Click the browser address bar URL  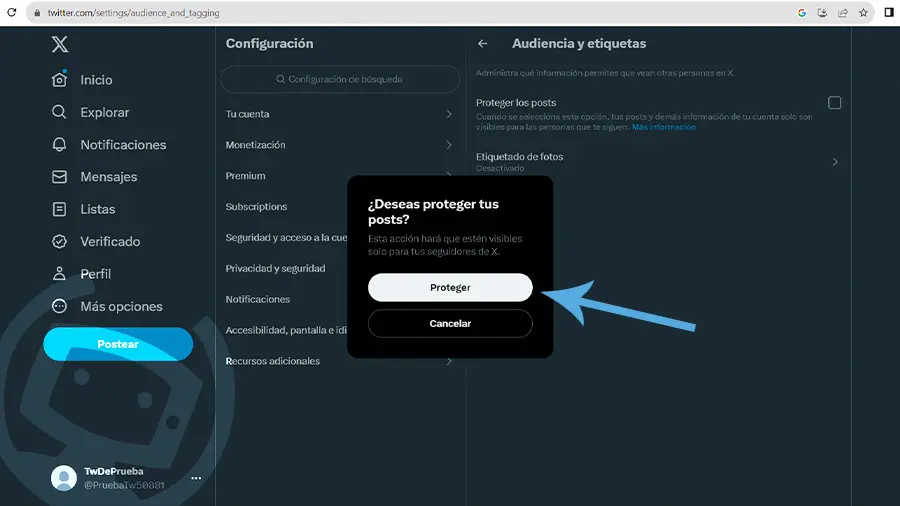(x=133, y=13)
